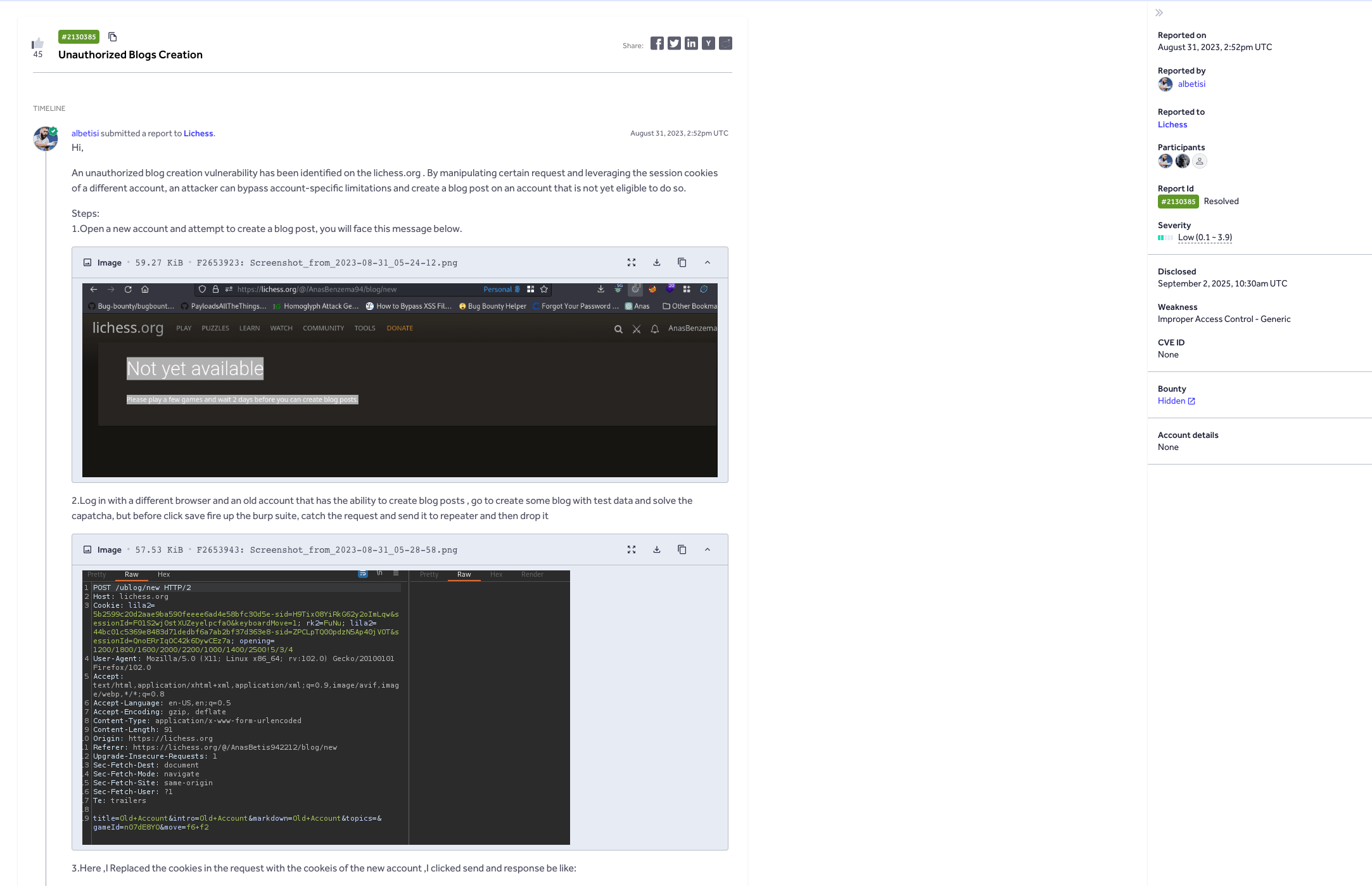Viewport: 1372px width, 886px height.
Task: Copy report ID using clipboard icon
Action: click(x=113, y=37)
